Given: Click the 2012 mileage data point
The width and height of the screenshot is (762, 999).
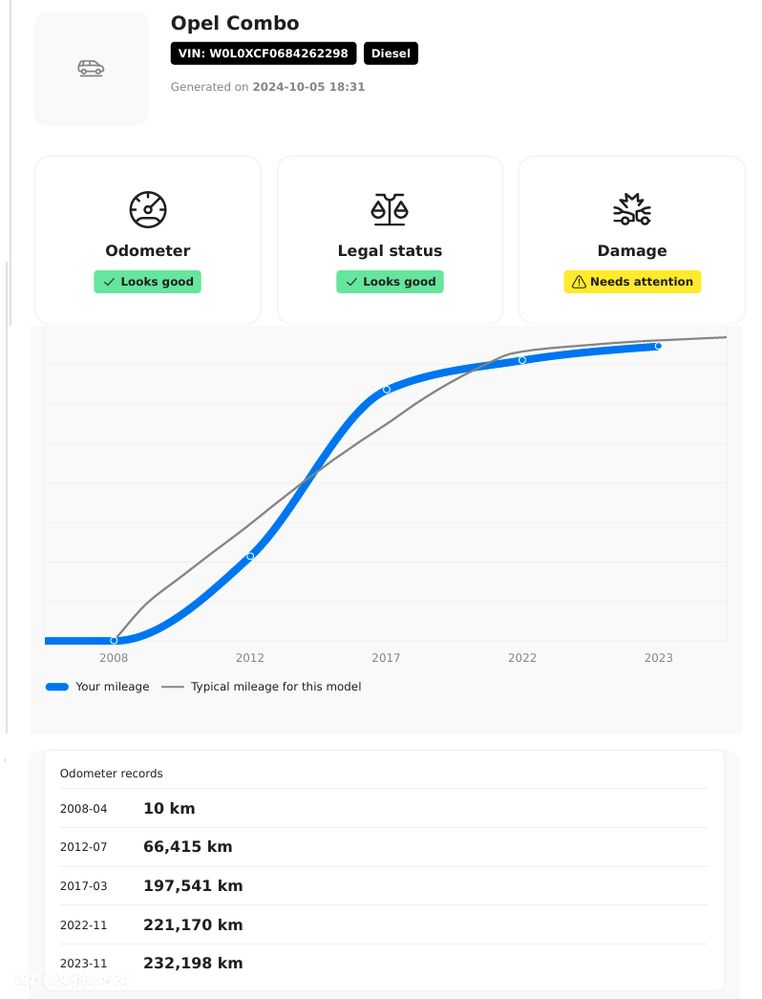Looking at the screenshot, I should click(250, 556).
